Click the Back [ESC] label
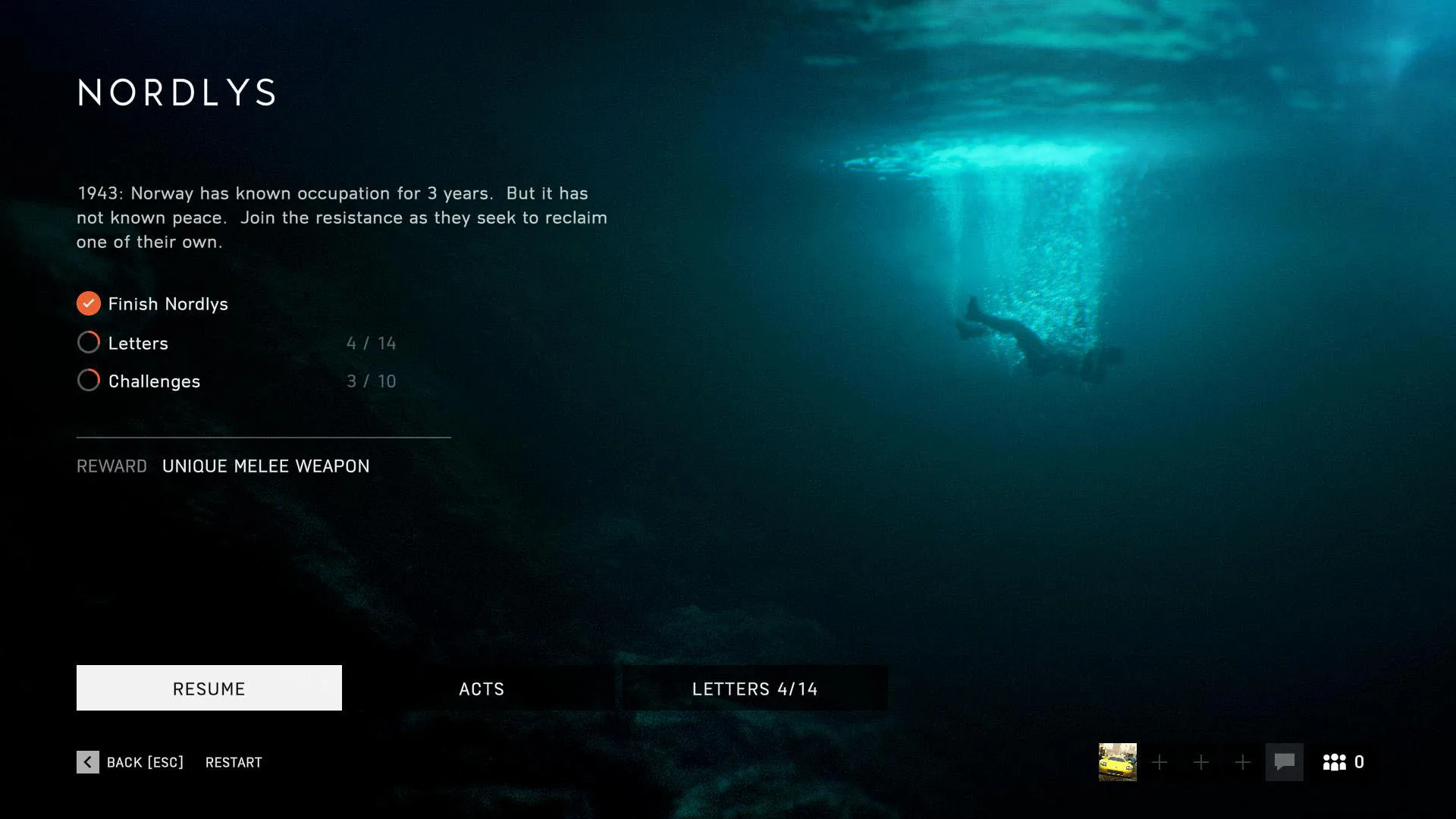 (x=145, y=762)
